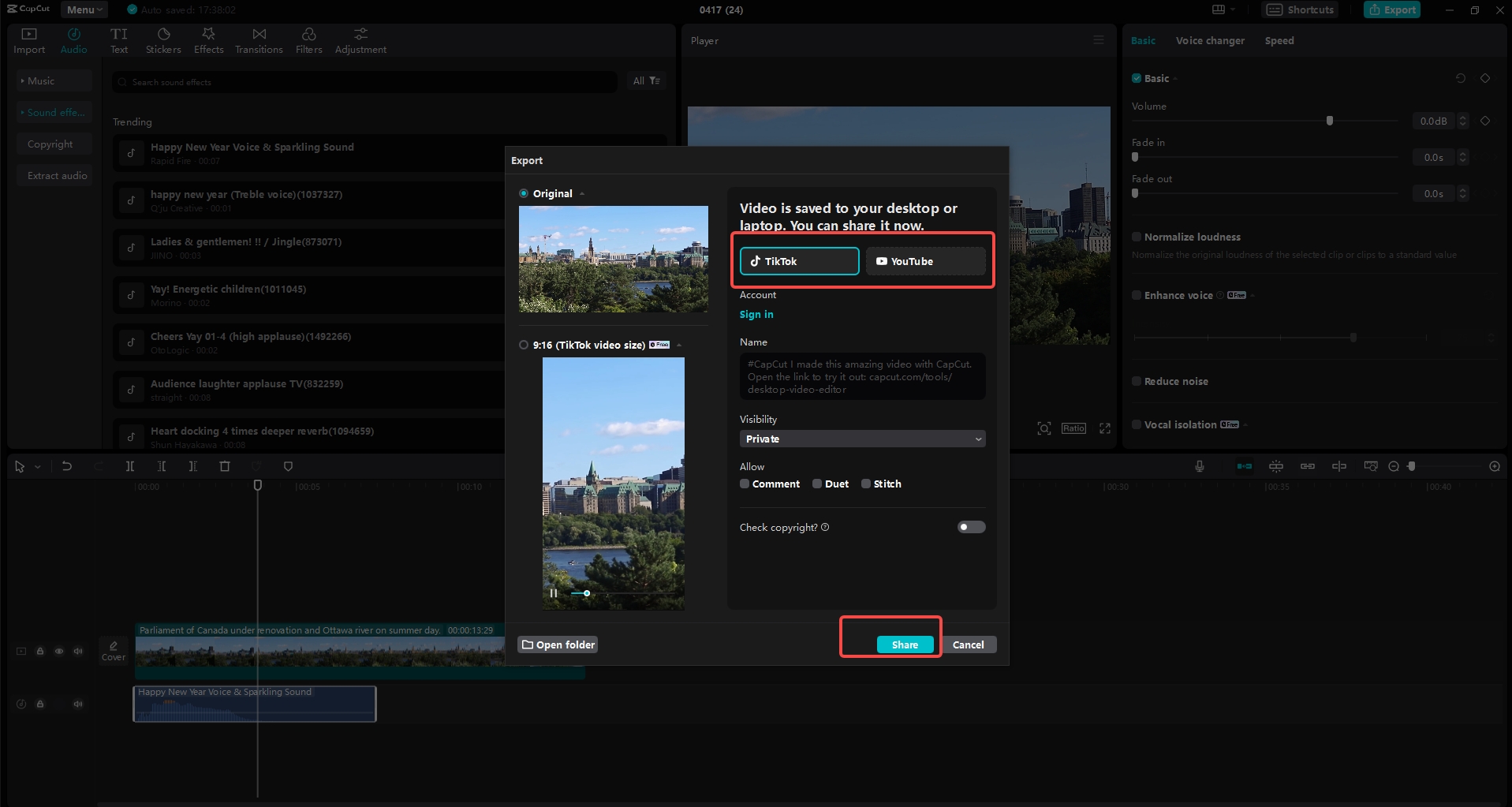Select the Split tool on the timeline
Screen dimensions: 1512x807
click(x=130, y=466)
